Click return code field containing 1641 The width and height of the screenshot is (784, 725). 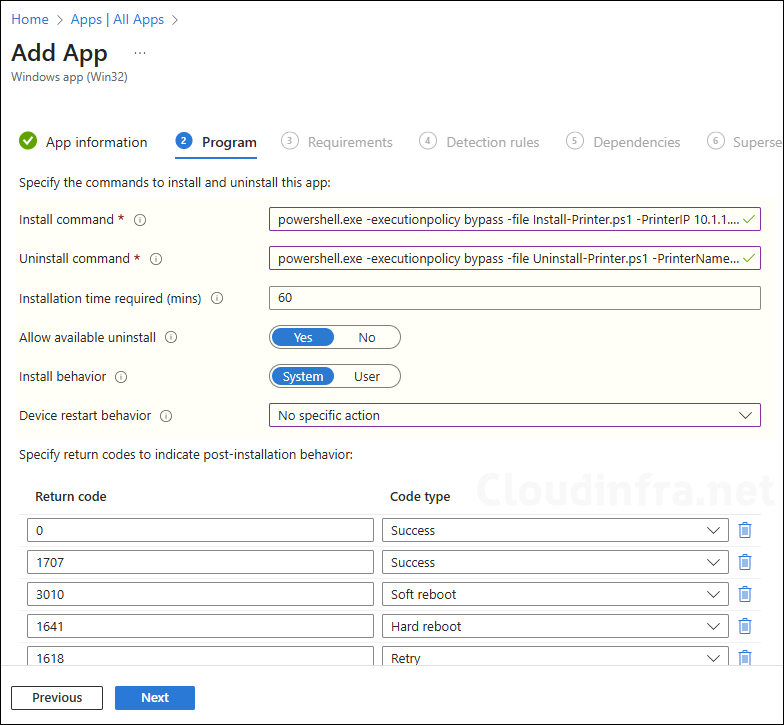point(200,626)
